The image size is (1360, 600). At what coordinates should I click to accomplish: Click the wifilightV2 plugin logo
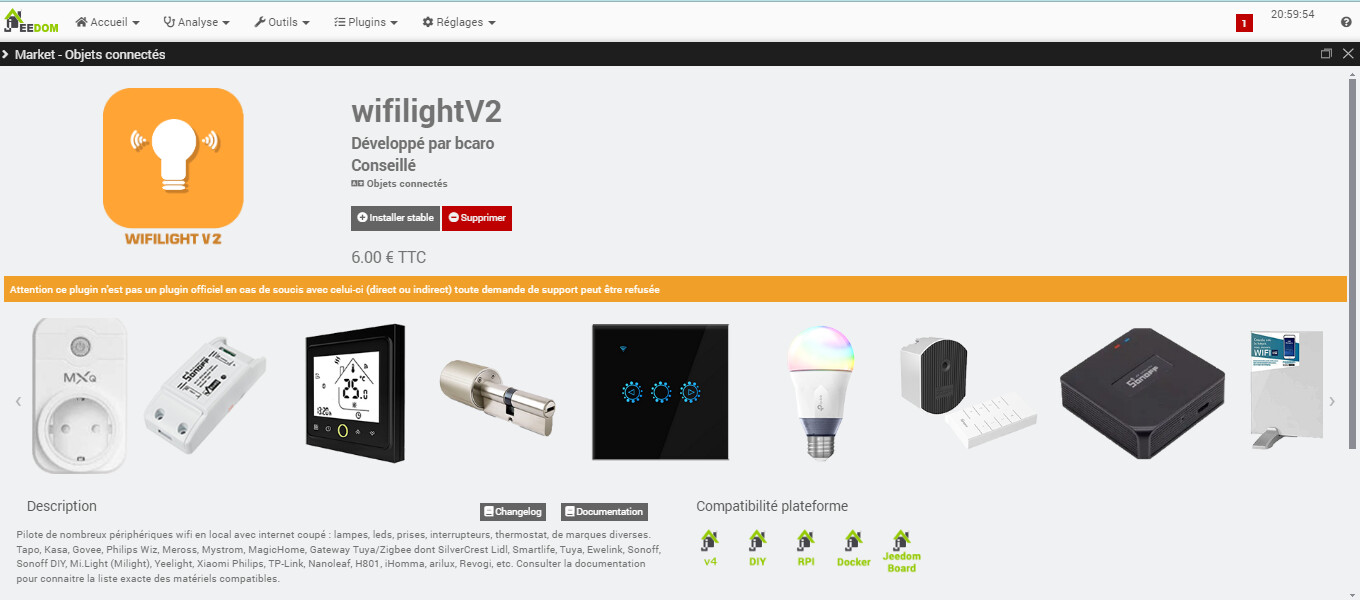[x=173, y=167]
